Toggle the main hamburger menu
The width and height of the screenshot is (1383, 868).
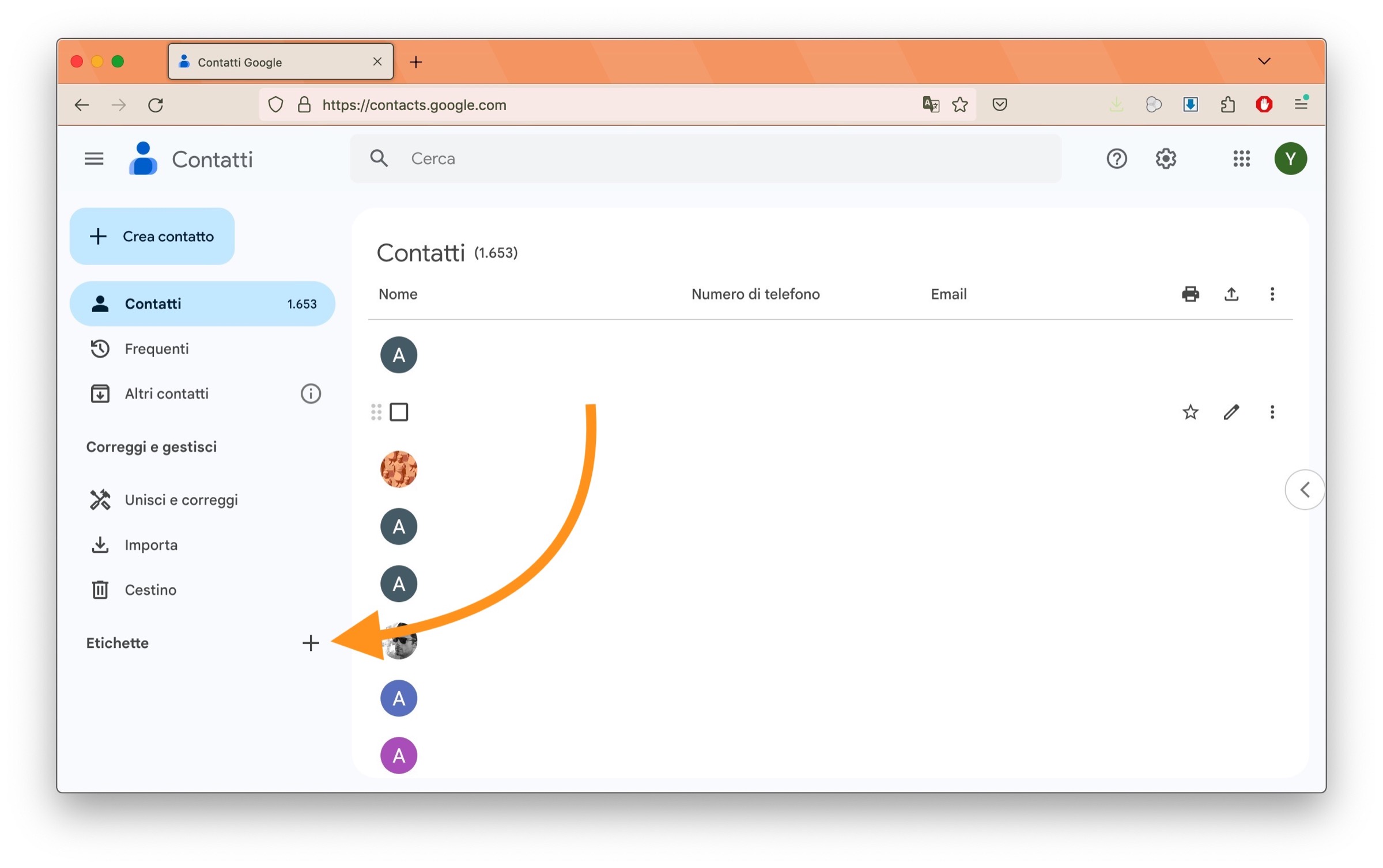(x=94, y=158)
